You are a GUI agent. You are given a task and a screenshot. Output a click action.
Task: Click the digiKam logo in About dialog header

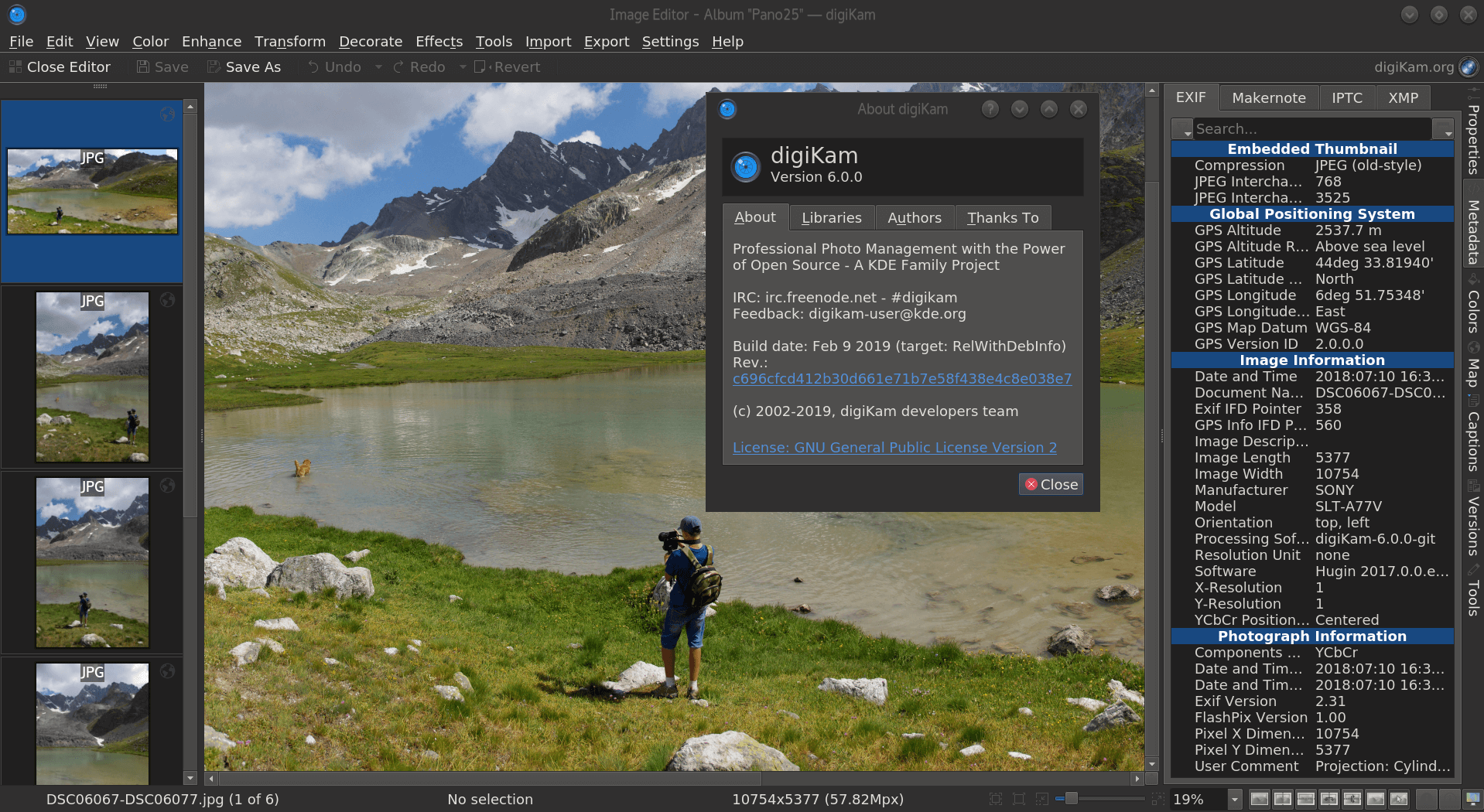746,166
